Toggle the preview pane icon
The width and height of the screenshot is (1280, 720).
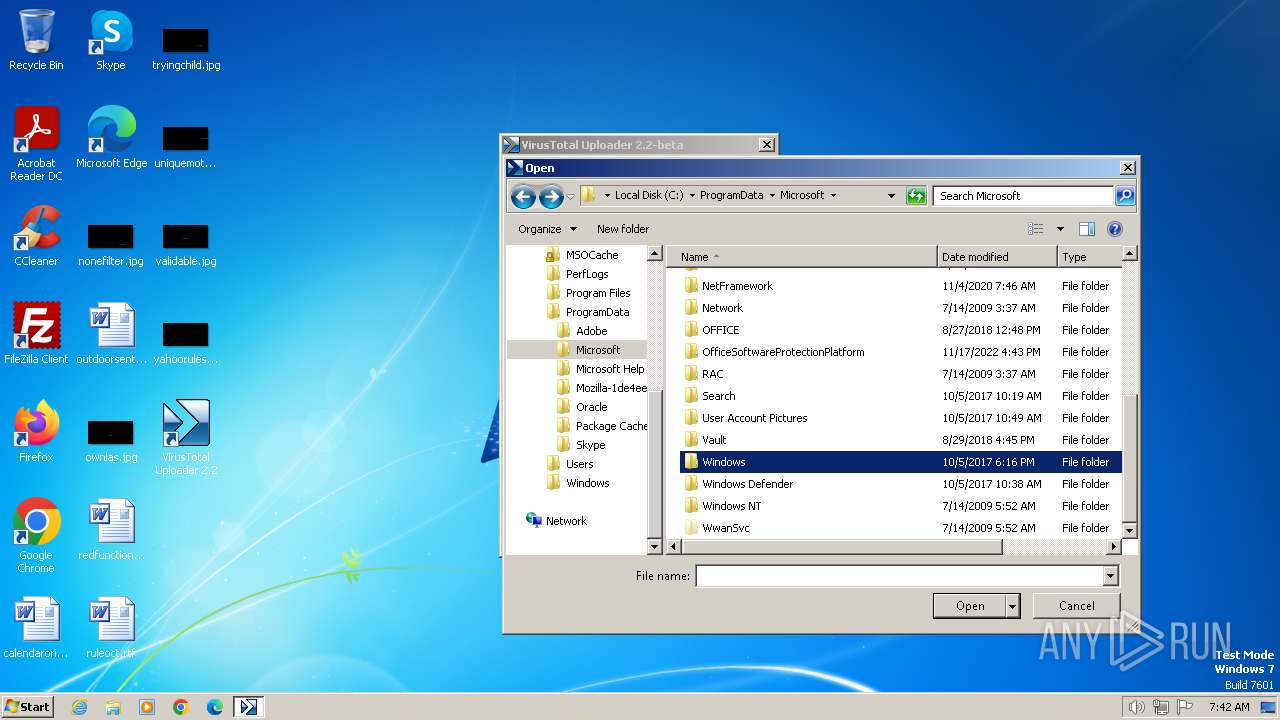tap(1087, 229)
